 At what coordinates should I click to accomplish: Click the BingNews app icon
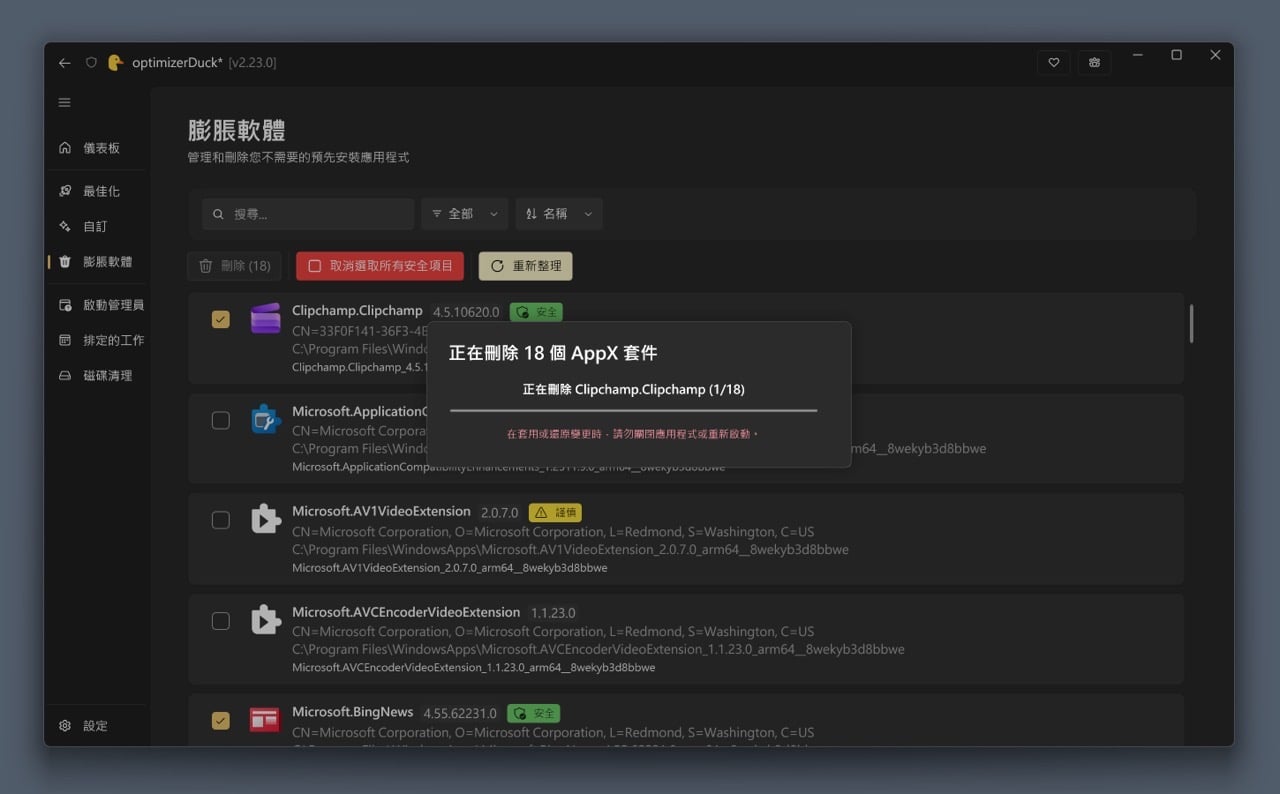pyautogui.click(x=265, y=719)
